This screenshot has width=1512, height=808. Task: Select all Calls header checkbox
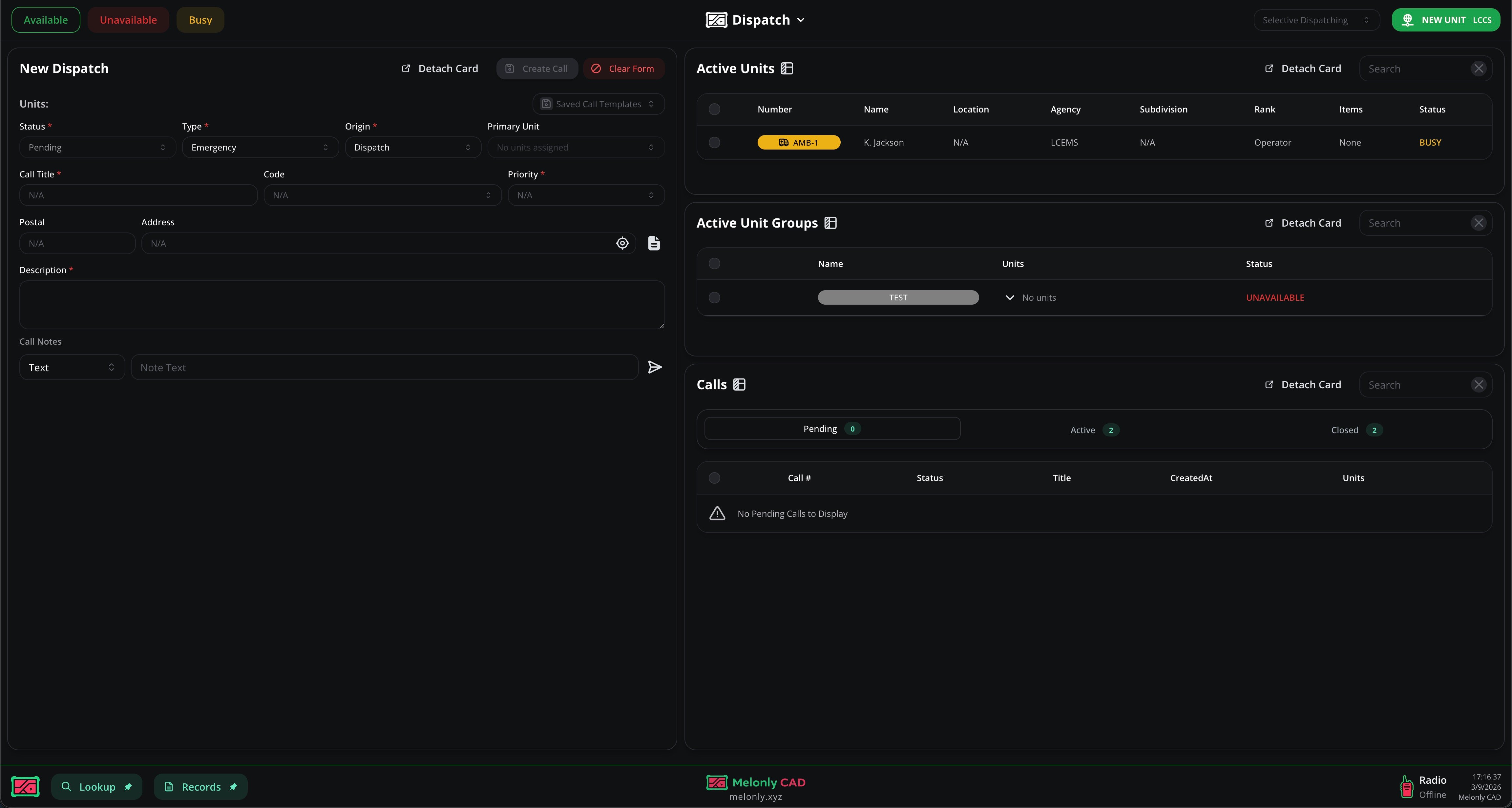coord(714,478)
